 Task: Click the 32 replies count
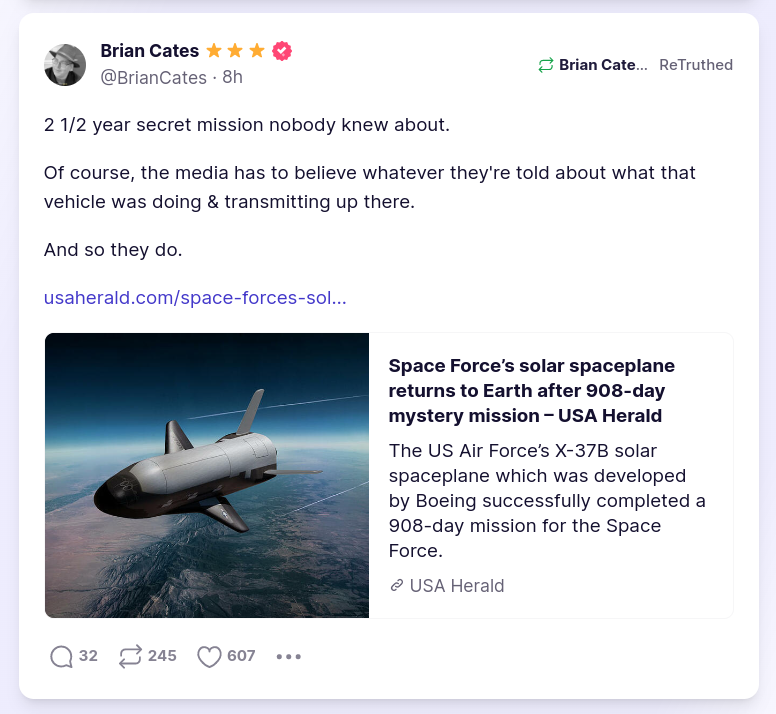click(x=88, y=656)
